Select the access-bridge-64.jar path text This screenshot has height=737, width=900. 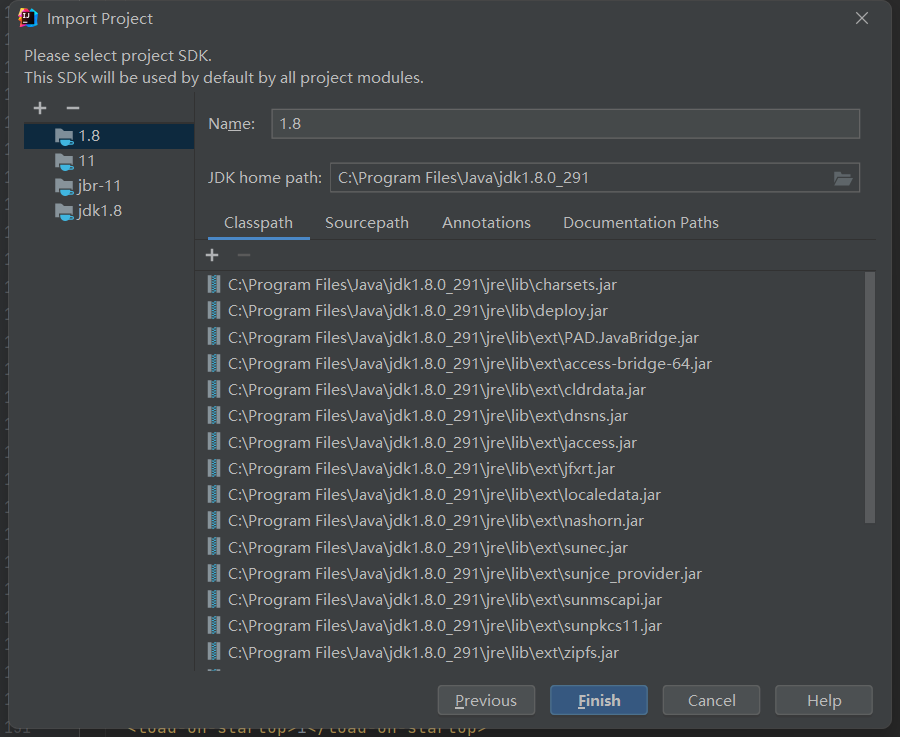click(470, 364)
